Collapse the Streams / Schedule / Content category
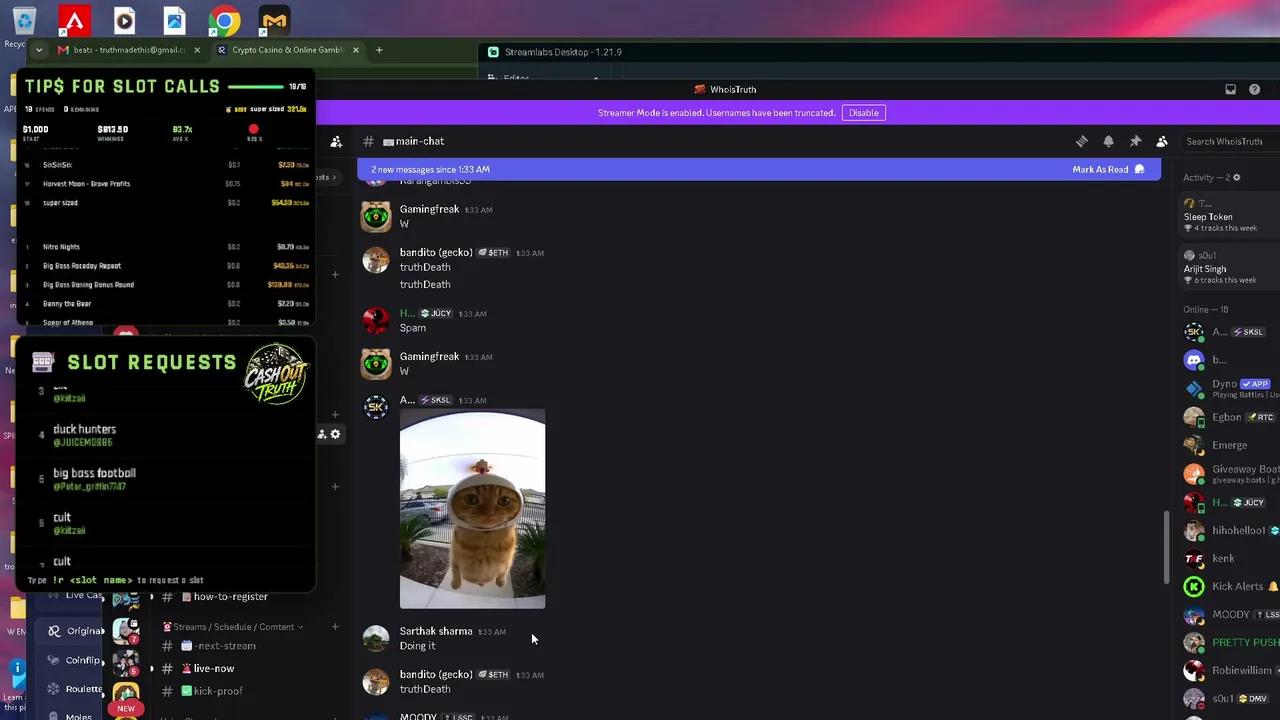The height and width of the screenshot is (720, 1280). click(234, 627)
